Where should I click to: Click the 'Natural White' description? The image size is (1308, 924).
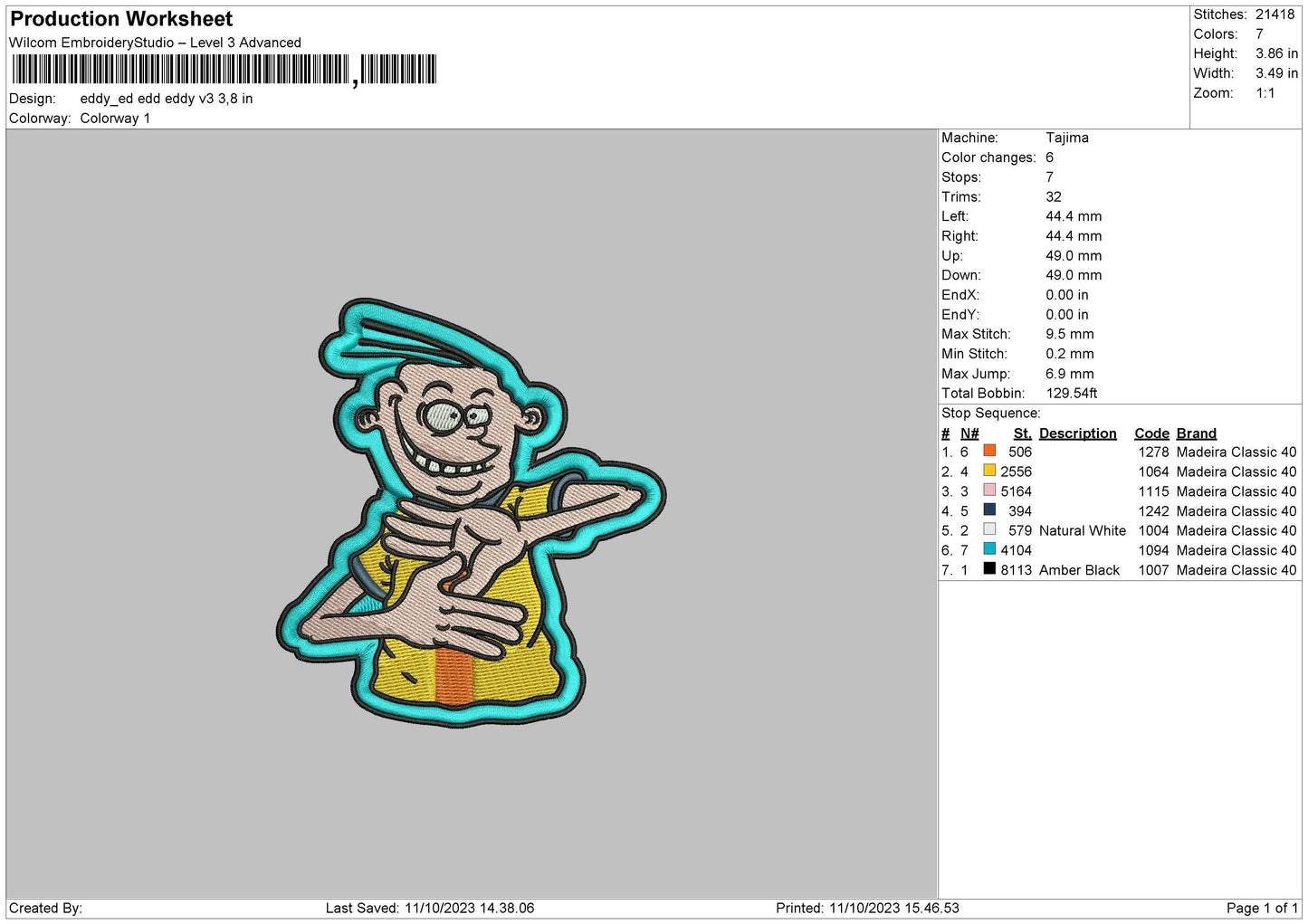[x=1083, y=531]
